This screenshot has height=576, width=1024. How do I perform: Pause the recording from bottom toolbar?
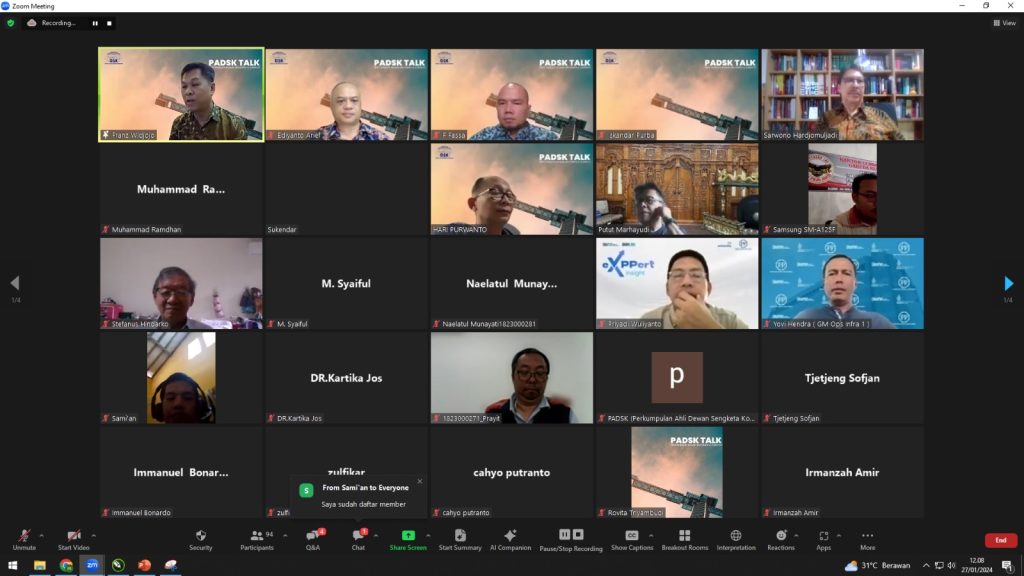pos(564,535)
